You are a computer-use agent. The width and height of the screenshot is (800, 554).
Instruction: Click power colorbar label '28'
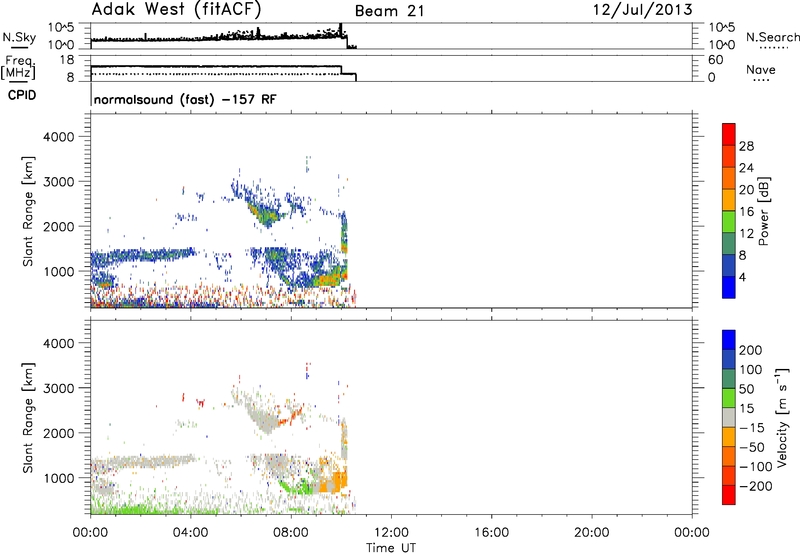pos(746,146)
